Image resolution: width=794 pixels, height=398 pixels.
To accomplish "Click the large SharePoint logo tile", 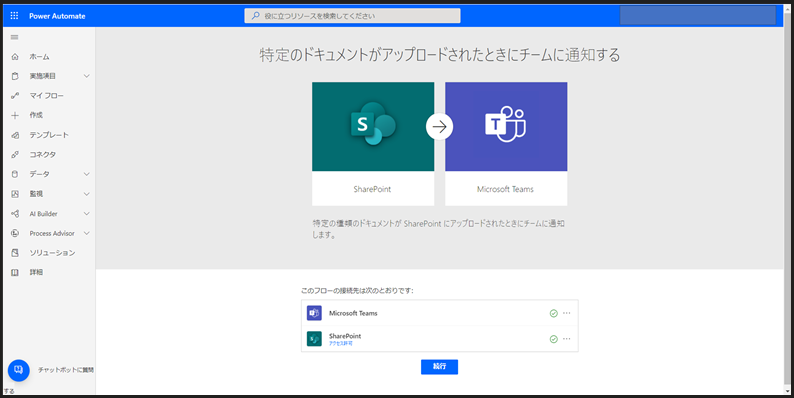I will coord(373,127).
